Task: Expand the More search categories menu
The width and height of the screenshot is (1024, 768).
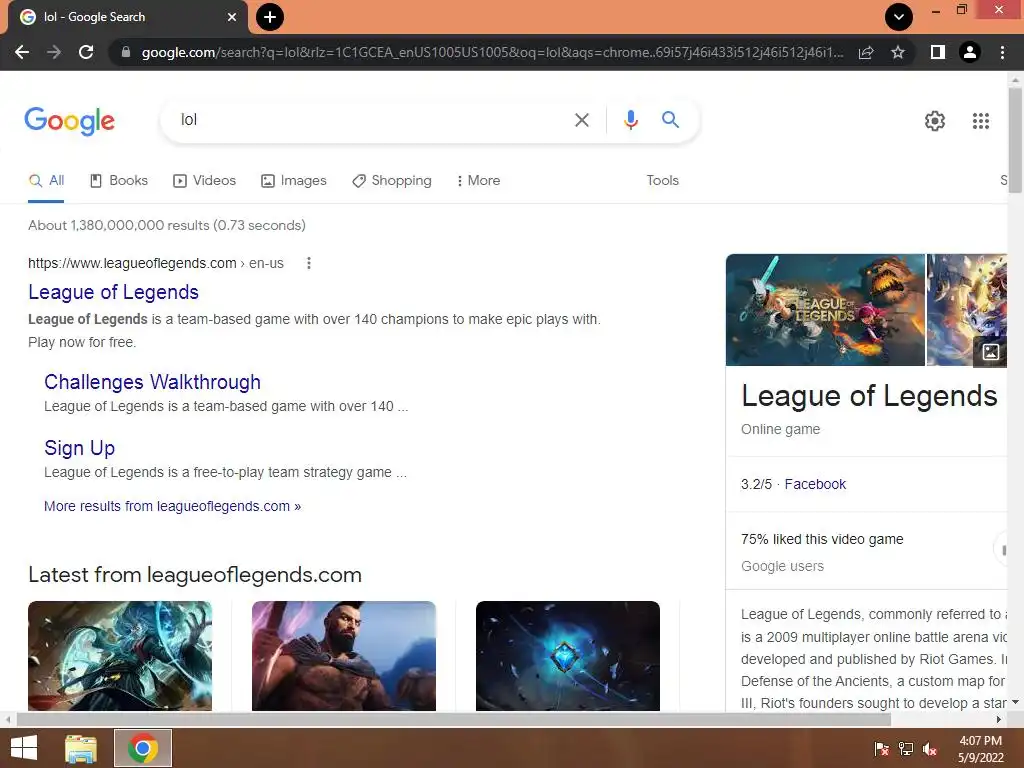Action: pos(479,181)
